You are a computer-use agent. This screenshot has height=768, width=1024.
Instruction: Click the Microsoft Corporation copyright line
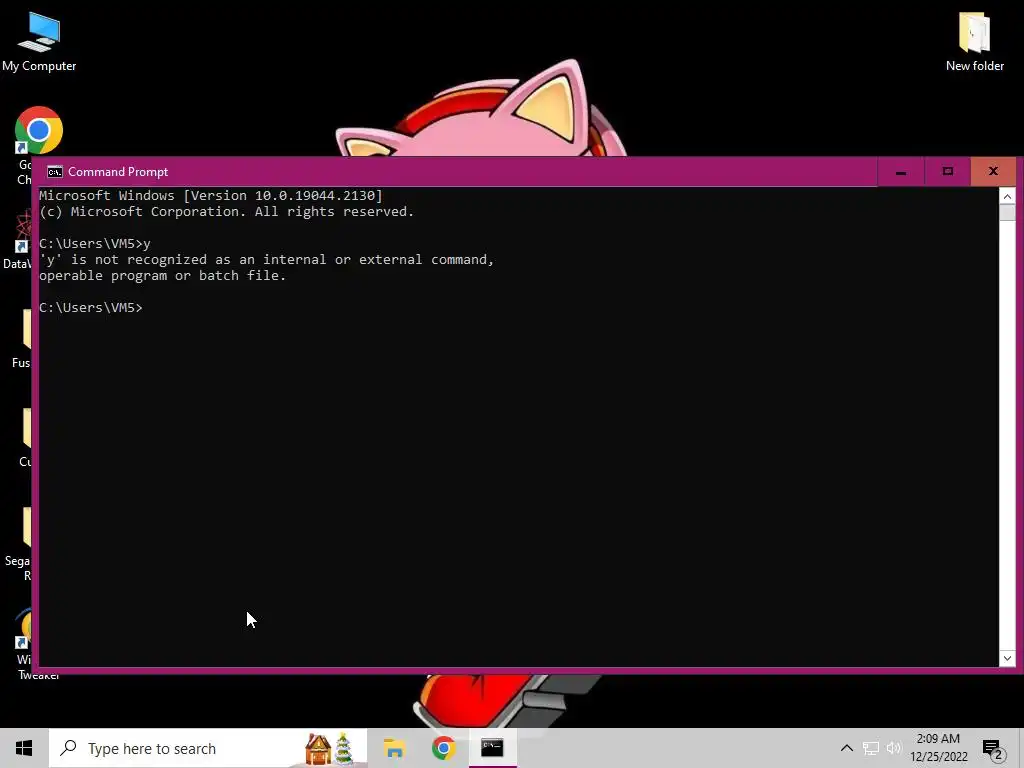(x=227, y=212)
